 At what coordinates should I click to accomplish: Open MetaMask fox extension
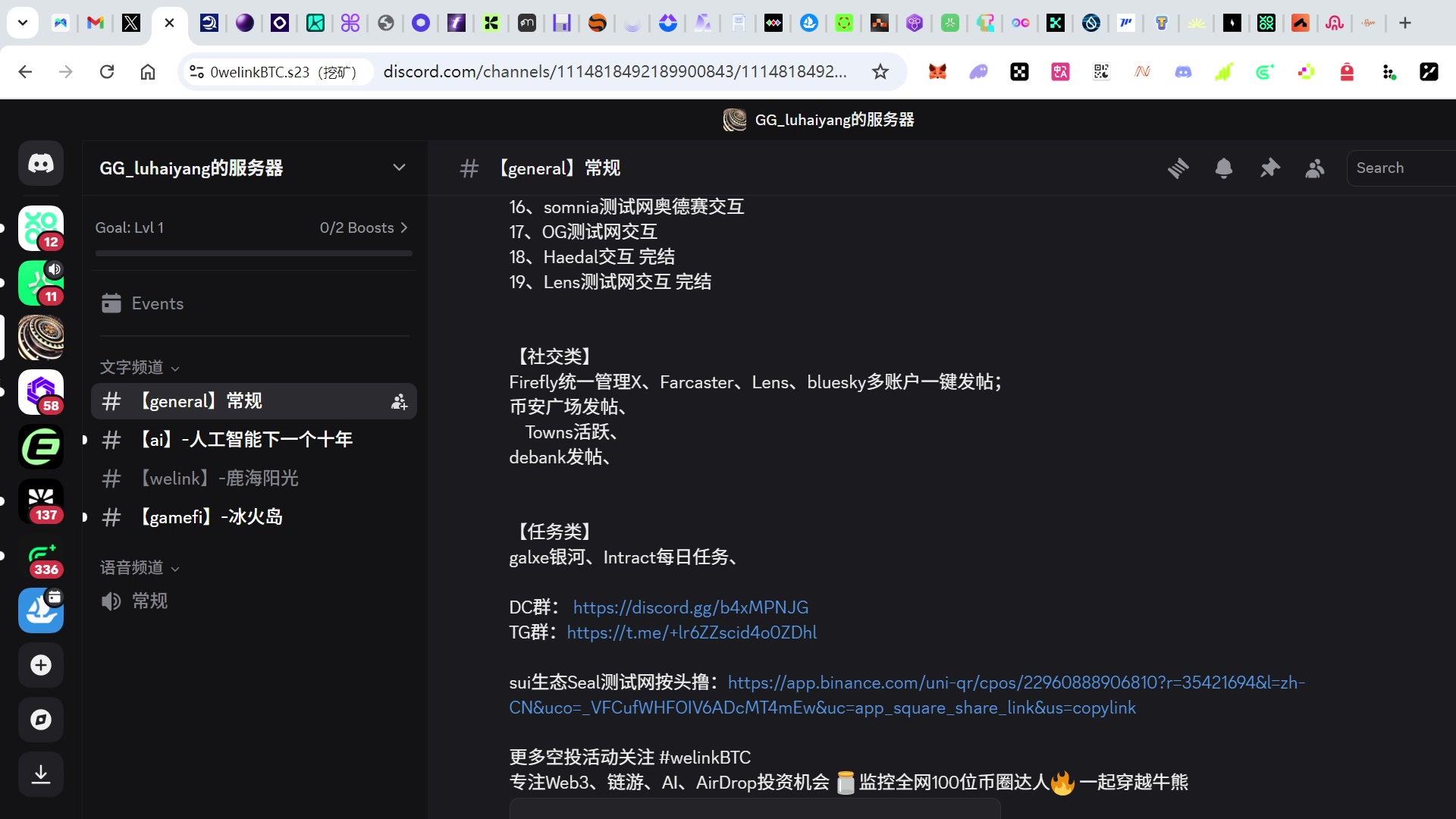(x=938, y=72)
